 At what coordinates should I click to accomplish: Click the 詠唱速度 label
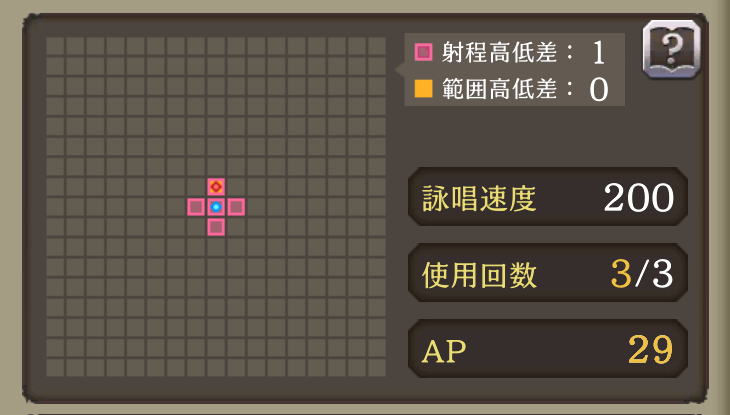click(x=480, y=199)
